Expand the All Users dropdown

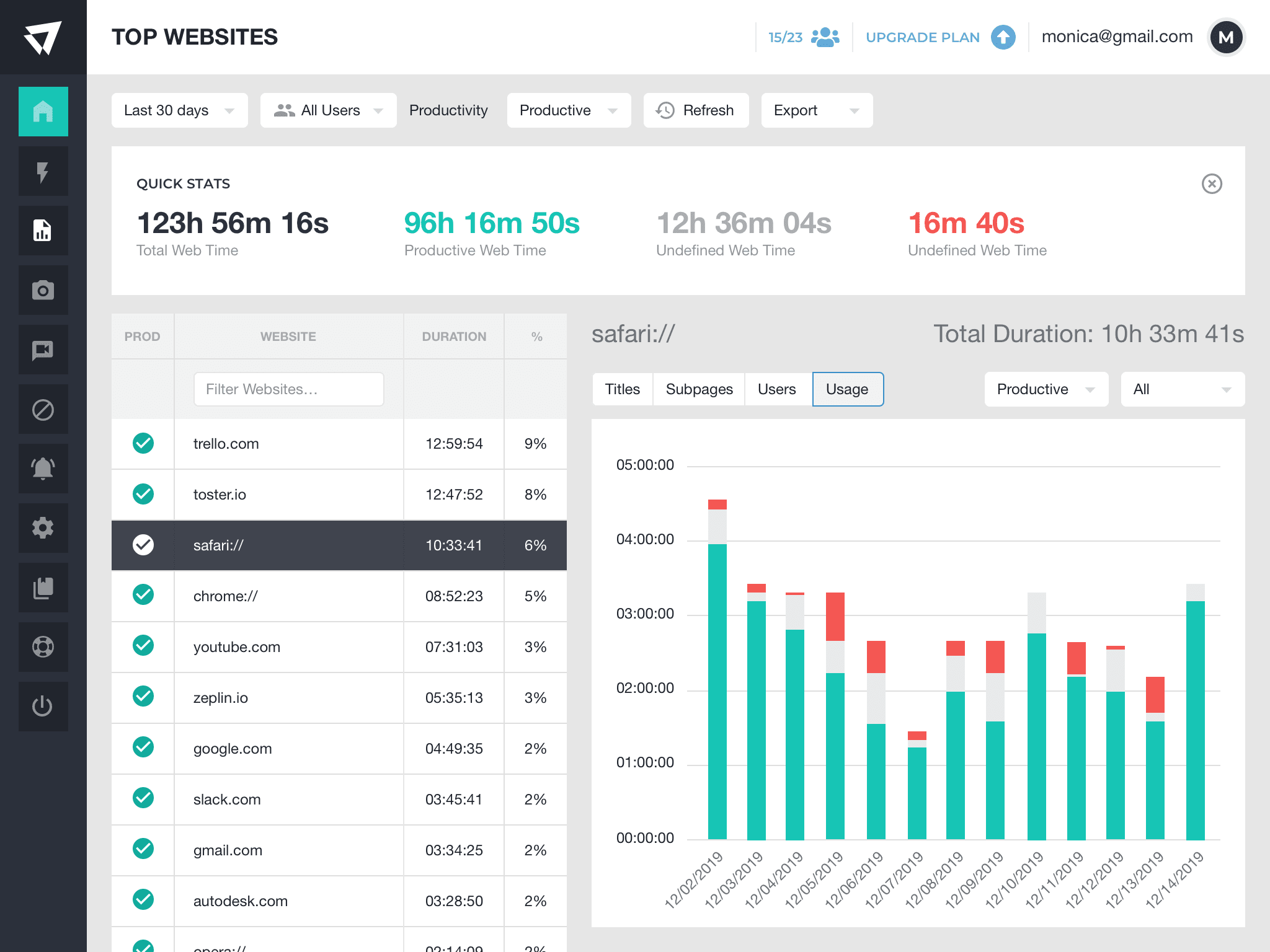click(x=328, y=110)
